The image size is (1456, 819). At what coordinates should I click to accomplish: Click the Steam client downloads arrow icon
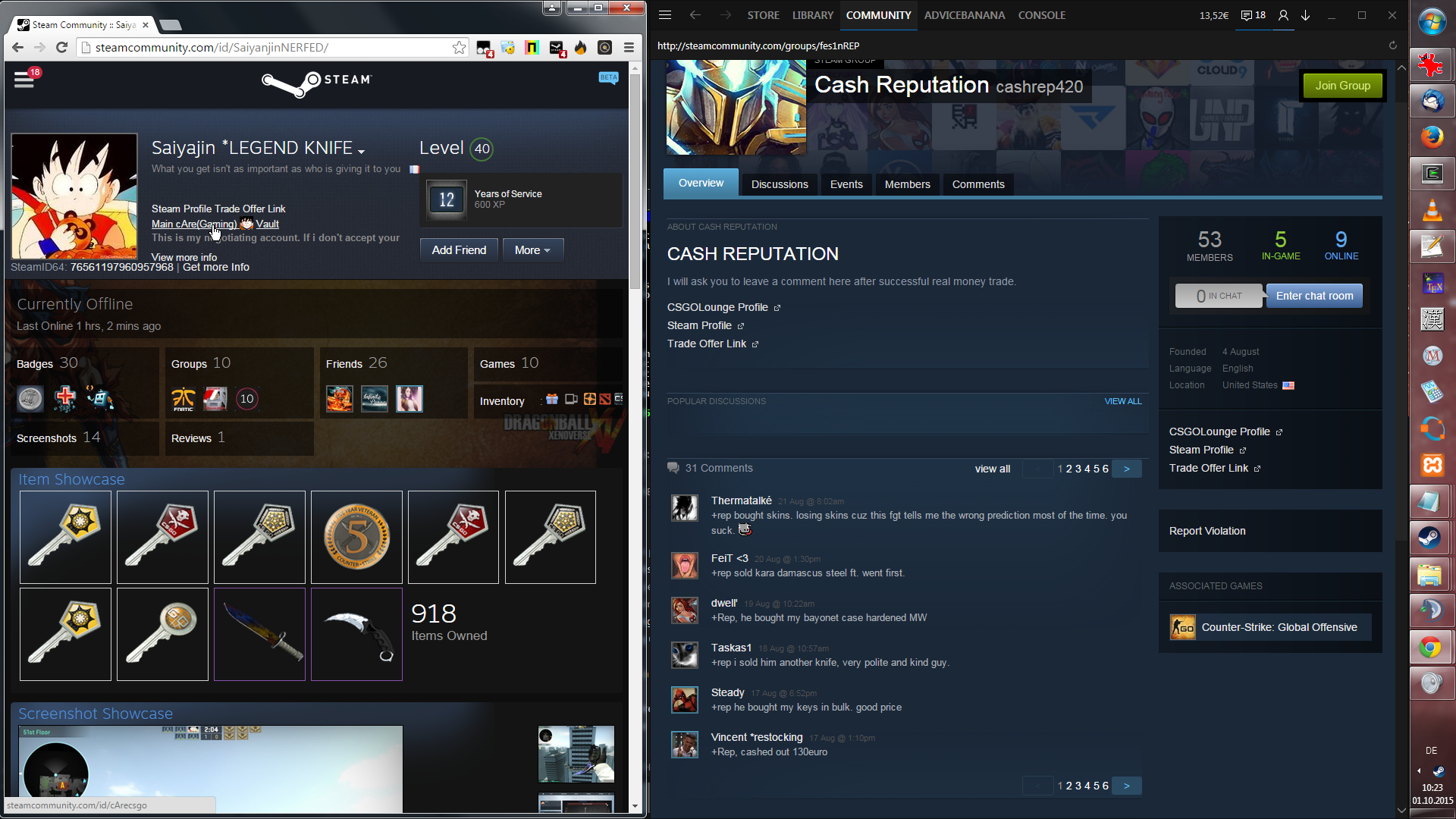coord(1305,15)
